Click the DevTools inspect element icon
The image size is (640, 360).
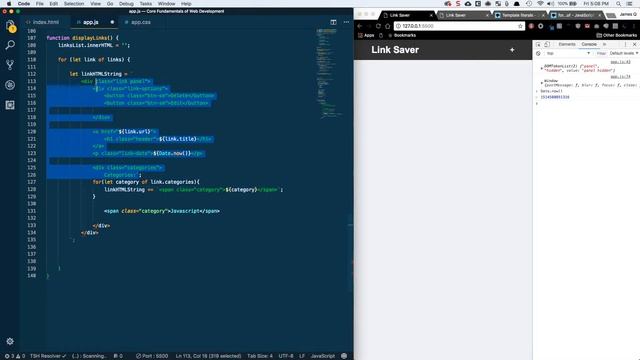[x=538, y=44]
